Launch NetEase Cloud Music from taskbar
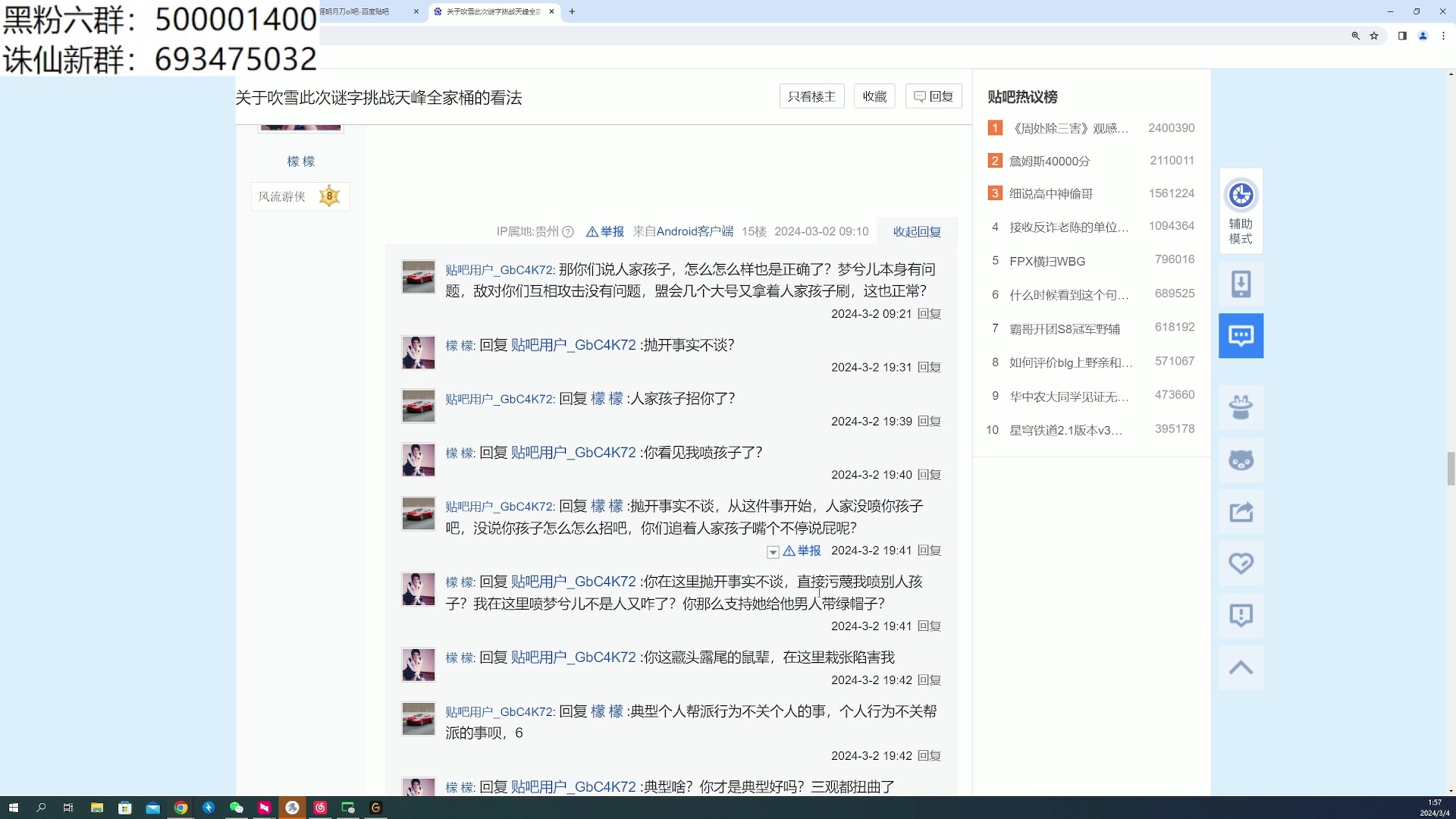 pyautogui.click(x=319, y=808)
